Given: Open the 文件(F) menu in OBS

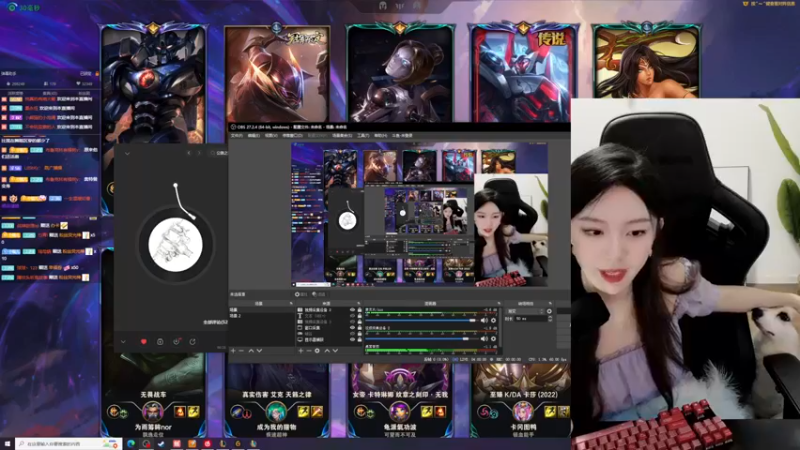Looking at the screenshot, I should pyautogui.click(x=237, y=136).
